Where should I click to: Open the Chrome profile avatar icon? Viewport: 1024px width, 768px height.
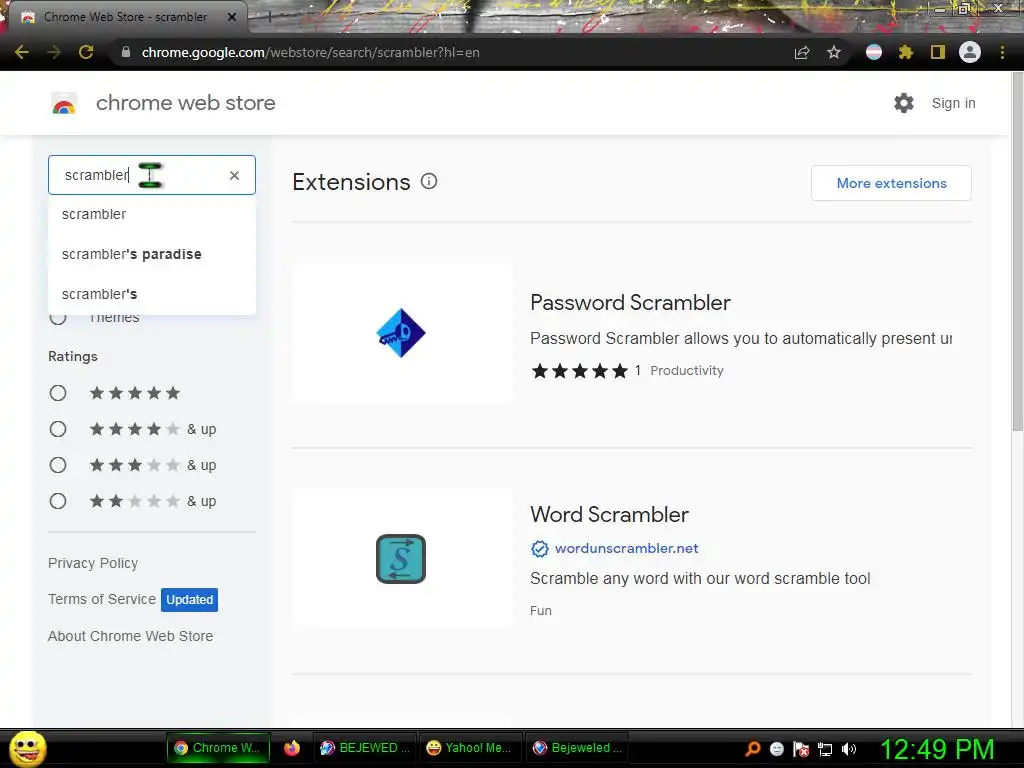coord(970,52)
